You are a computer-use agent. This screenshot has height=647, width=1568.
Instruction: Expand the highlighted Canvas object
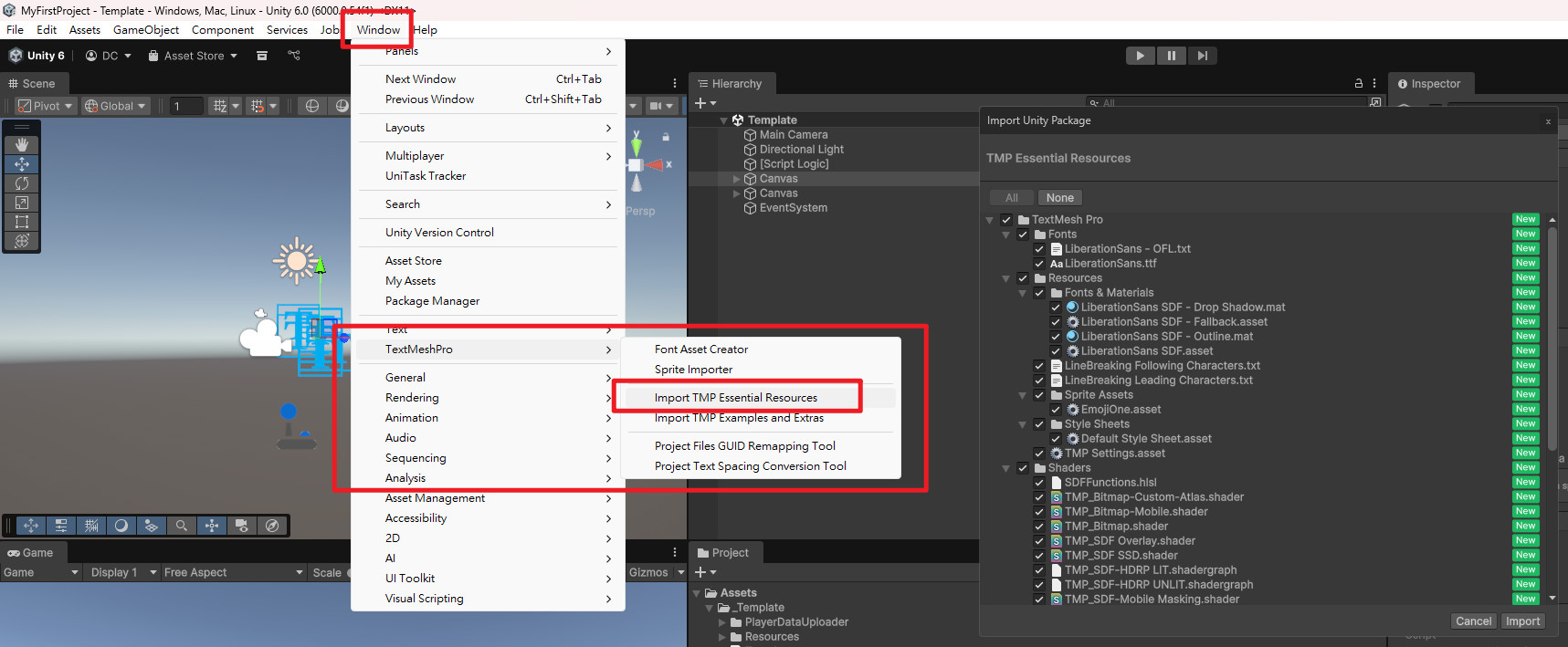pos(737,179)
